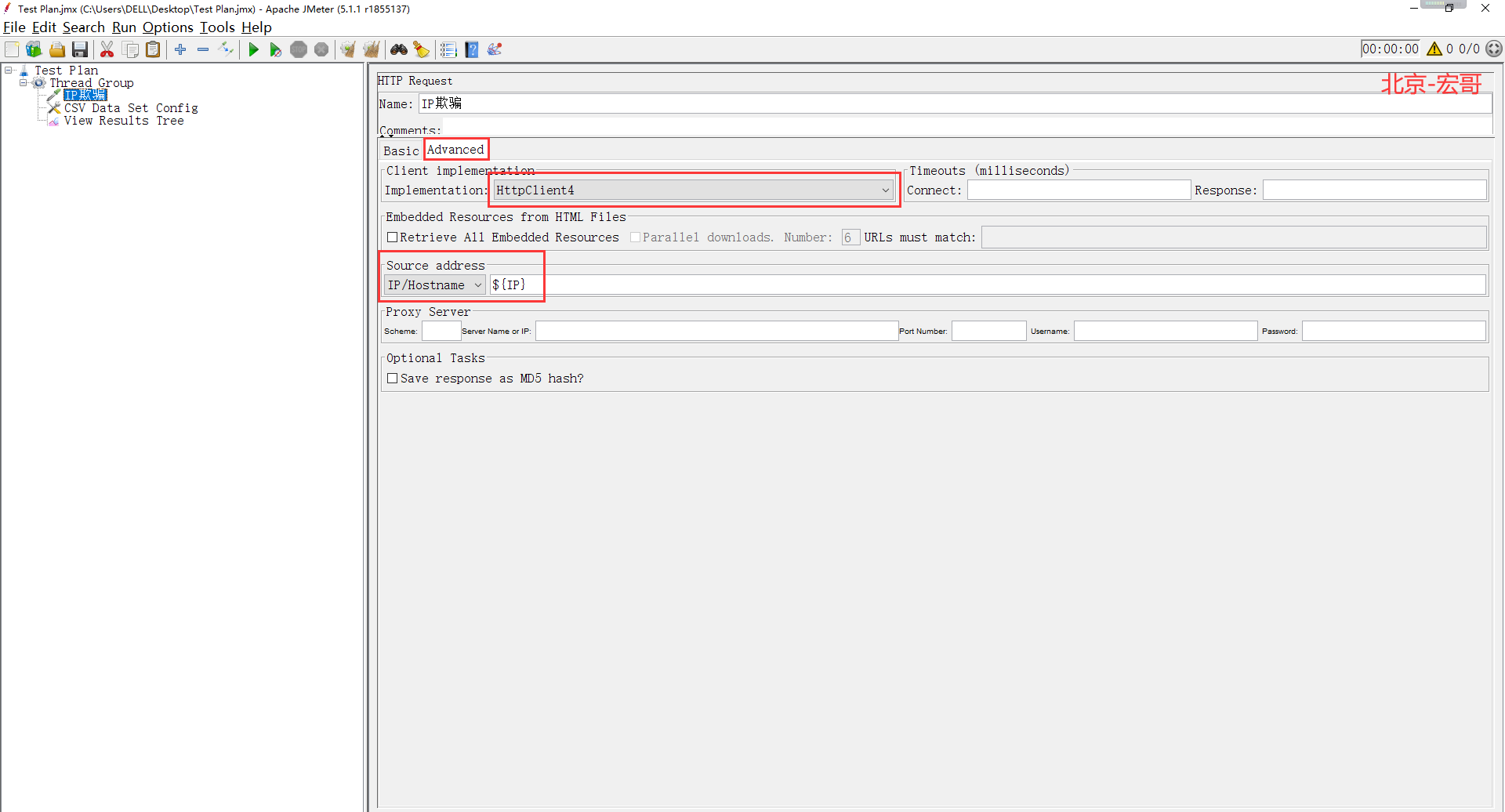Image resolution: width=1505 pixels, height=812 pixels.
Task: Open the Function Helper list icon
Action: pos(448,49)
